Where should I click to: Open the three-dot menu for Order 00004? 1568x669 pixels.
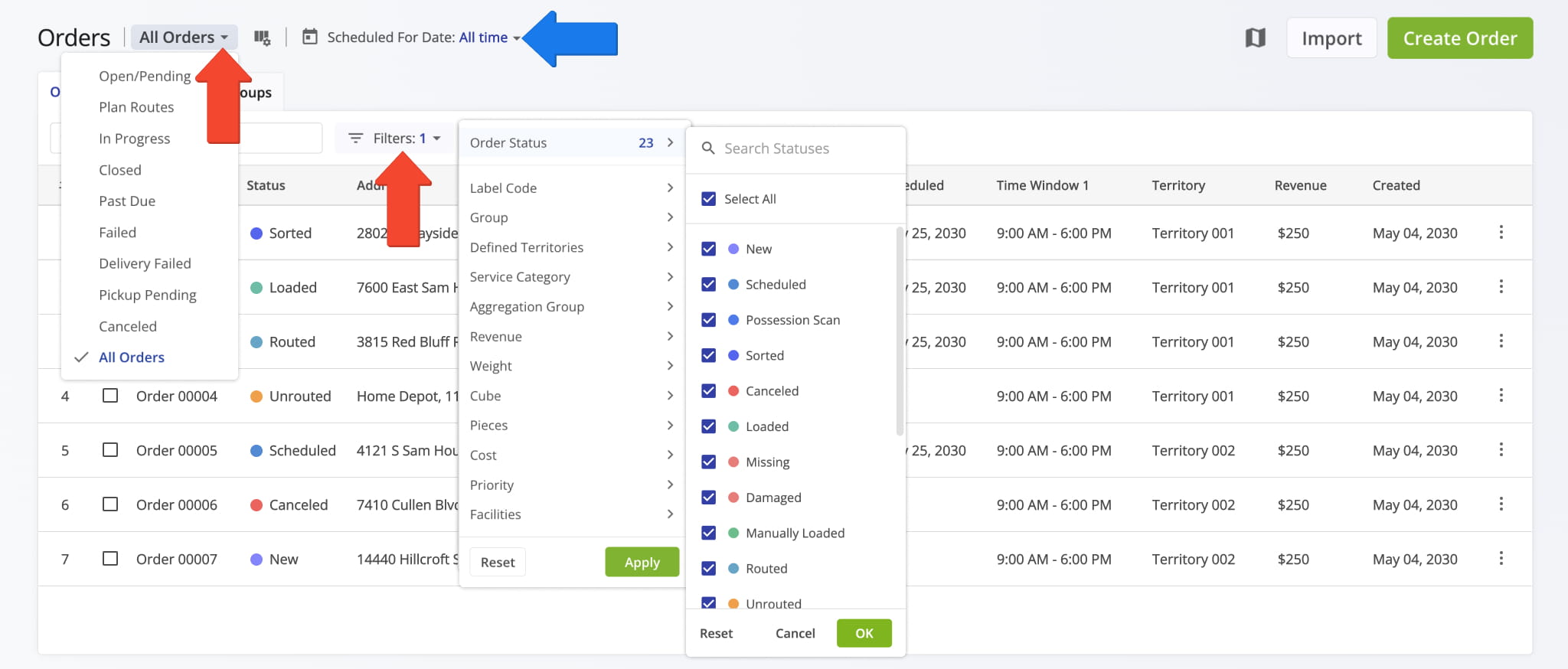[1501, 395]
